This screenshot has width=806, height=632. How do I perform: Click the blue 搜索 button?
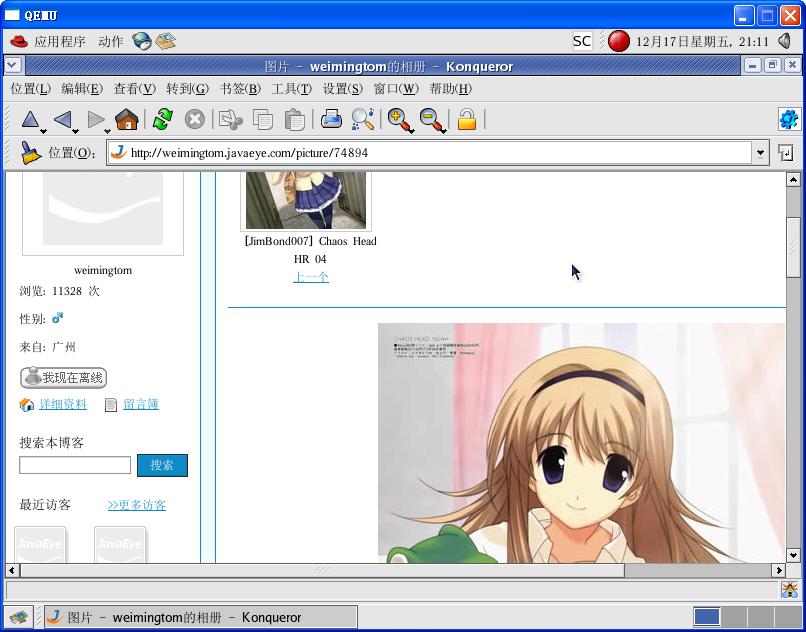click(162, 465)
